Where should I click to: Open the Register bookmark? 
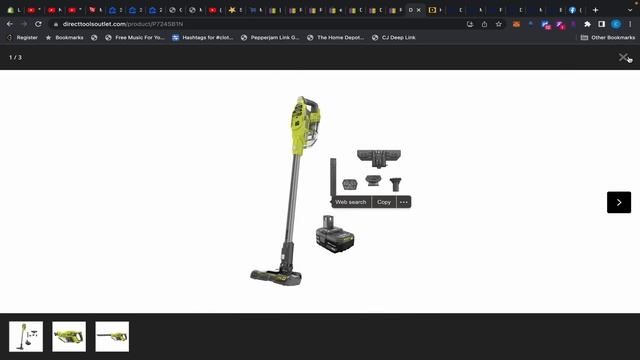(23, 38)
